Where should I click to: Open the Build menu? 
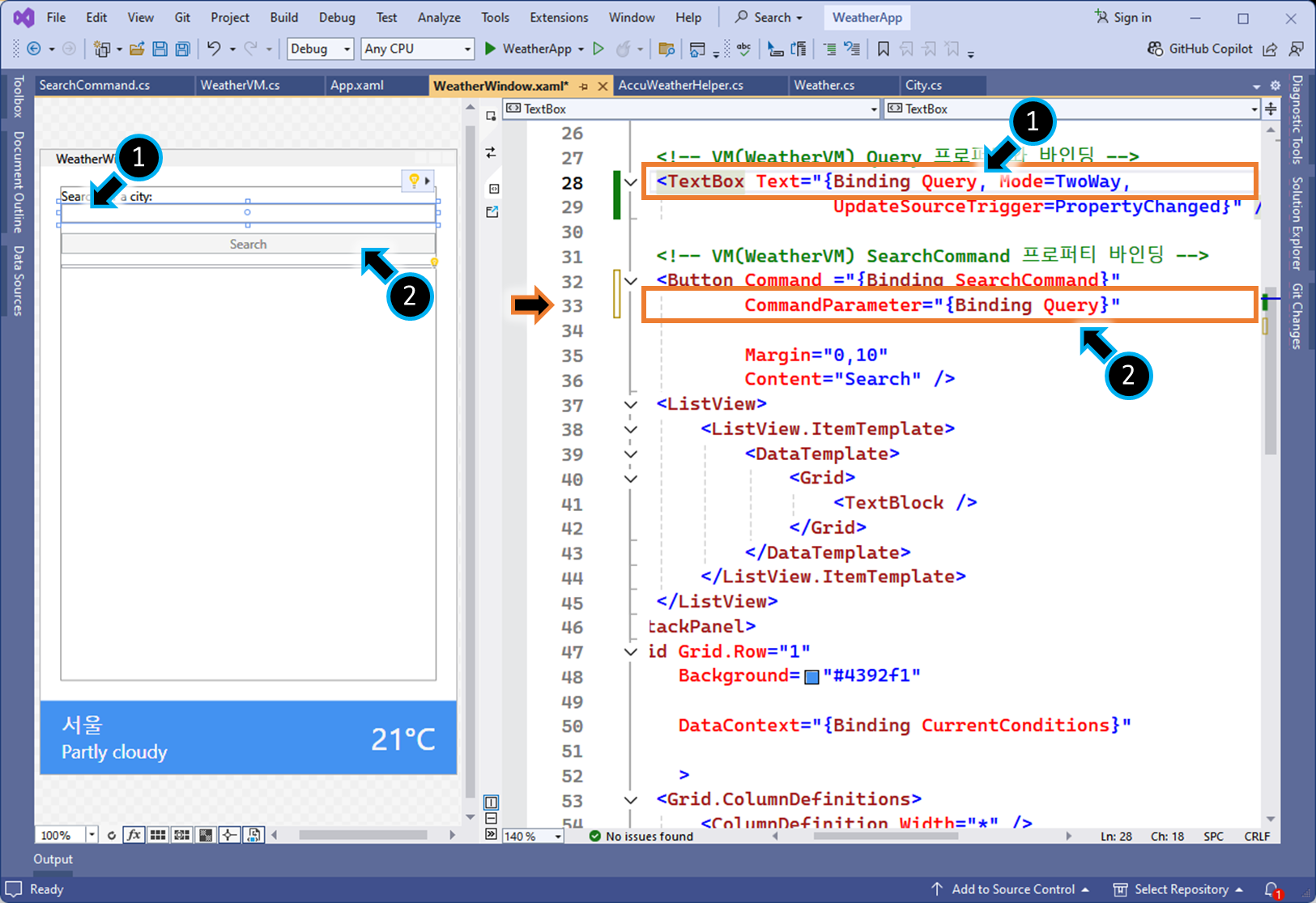(x=284, y=17)
